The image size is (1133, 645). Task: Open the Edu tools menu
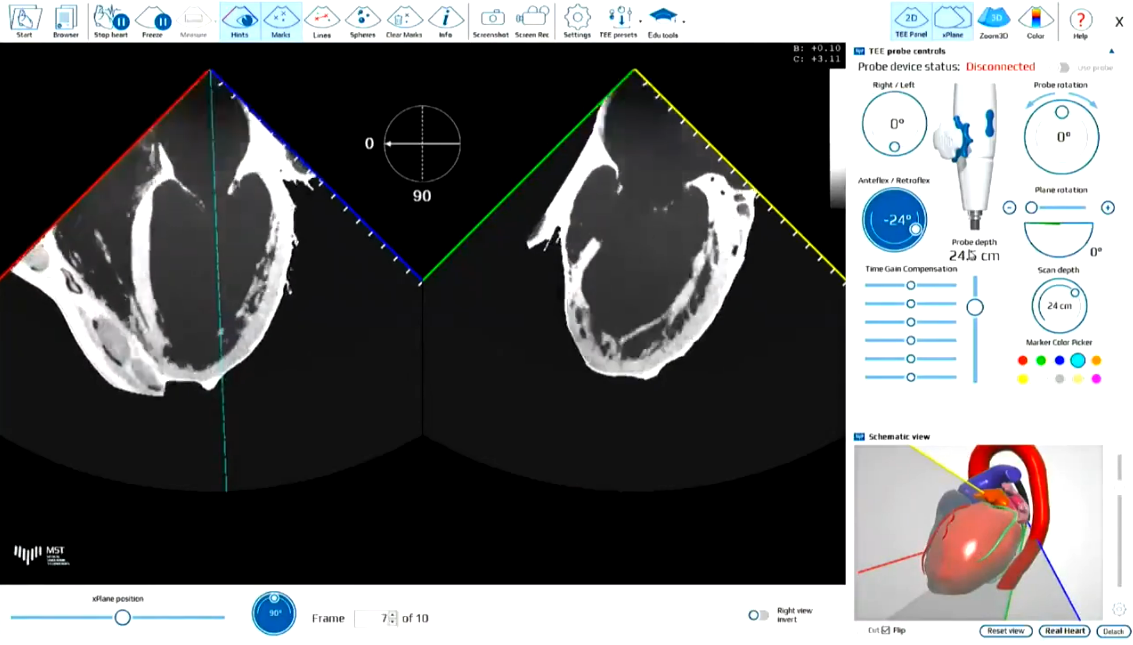(x=661, y=18)
